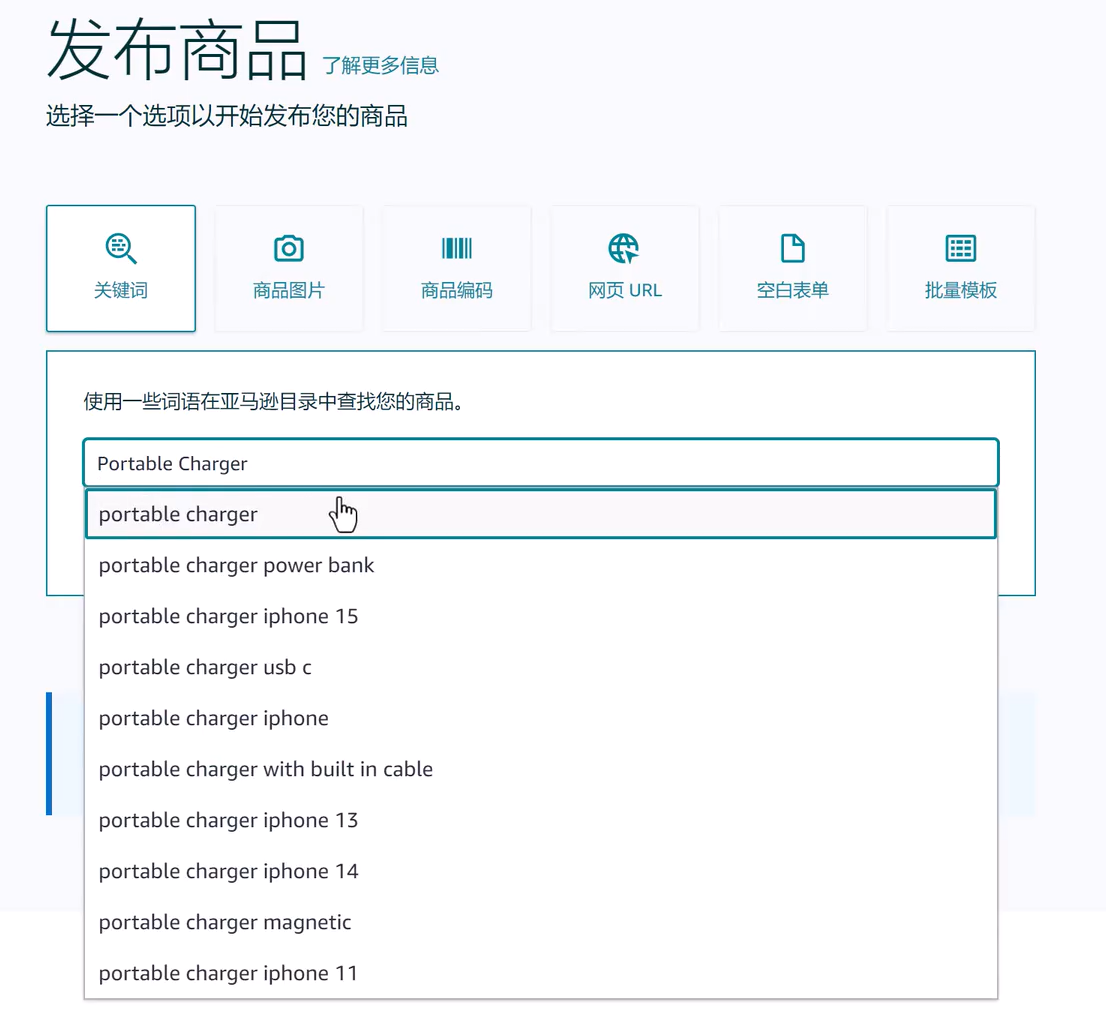Click the 商品编码 option card
Image resolution: width=1106 pixels, height=1009 pixels.
(456, 268)
